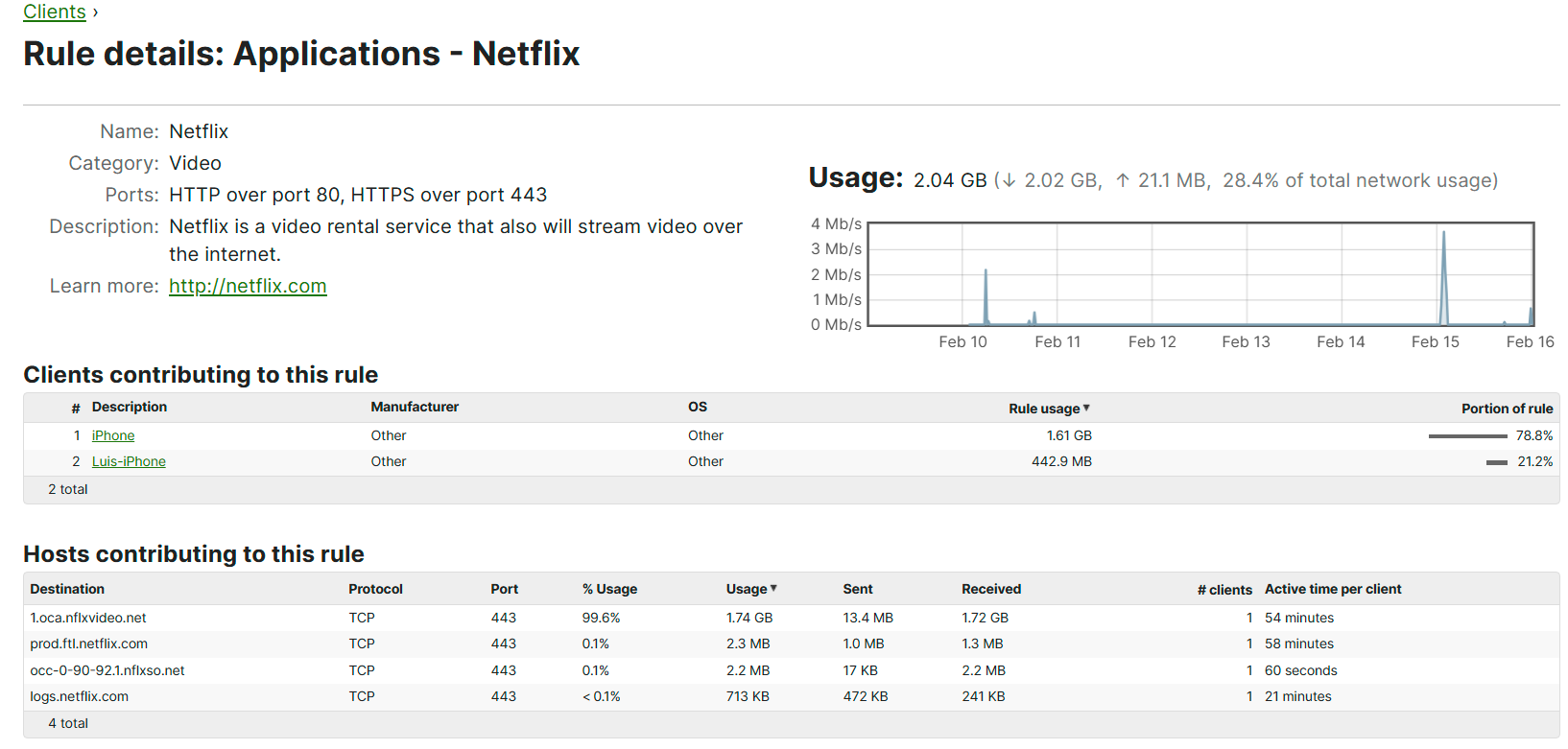The width and height of the screenshot is (1568, 749).
Task: Click the 4 total hosts footer
Action: [68, 723]
